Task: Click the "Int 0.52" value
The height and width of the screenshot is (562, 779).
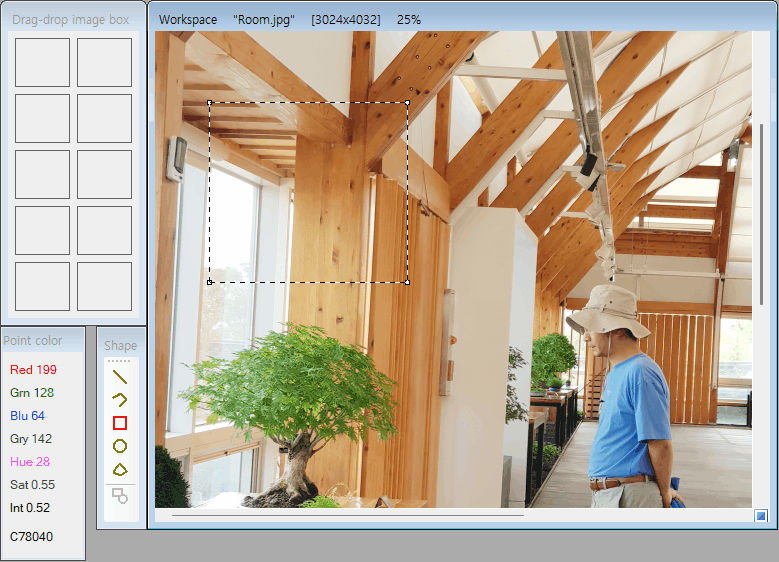Action: coord(30,508)
